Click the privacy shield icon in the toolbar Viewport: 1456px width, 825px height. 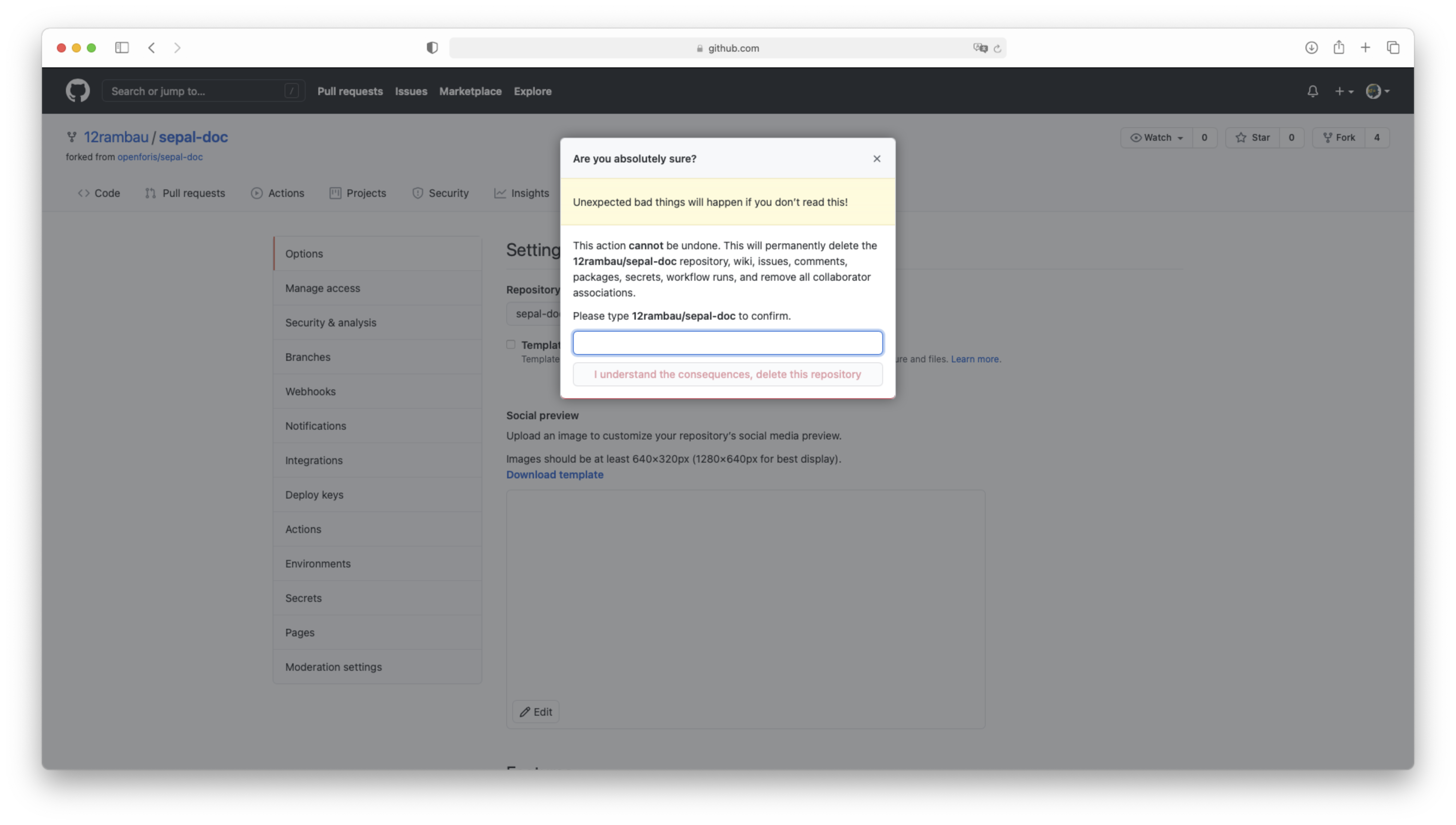point(432,48)
